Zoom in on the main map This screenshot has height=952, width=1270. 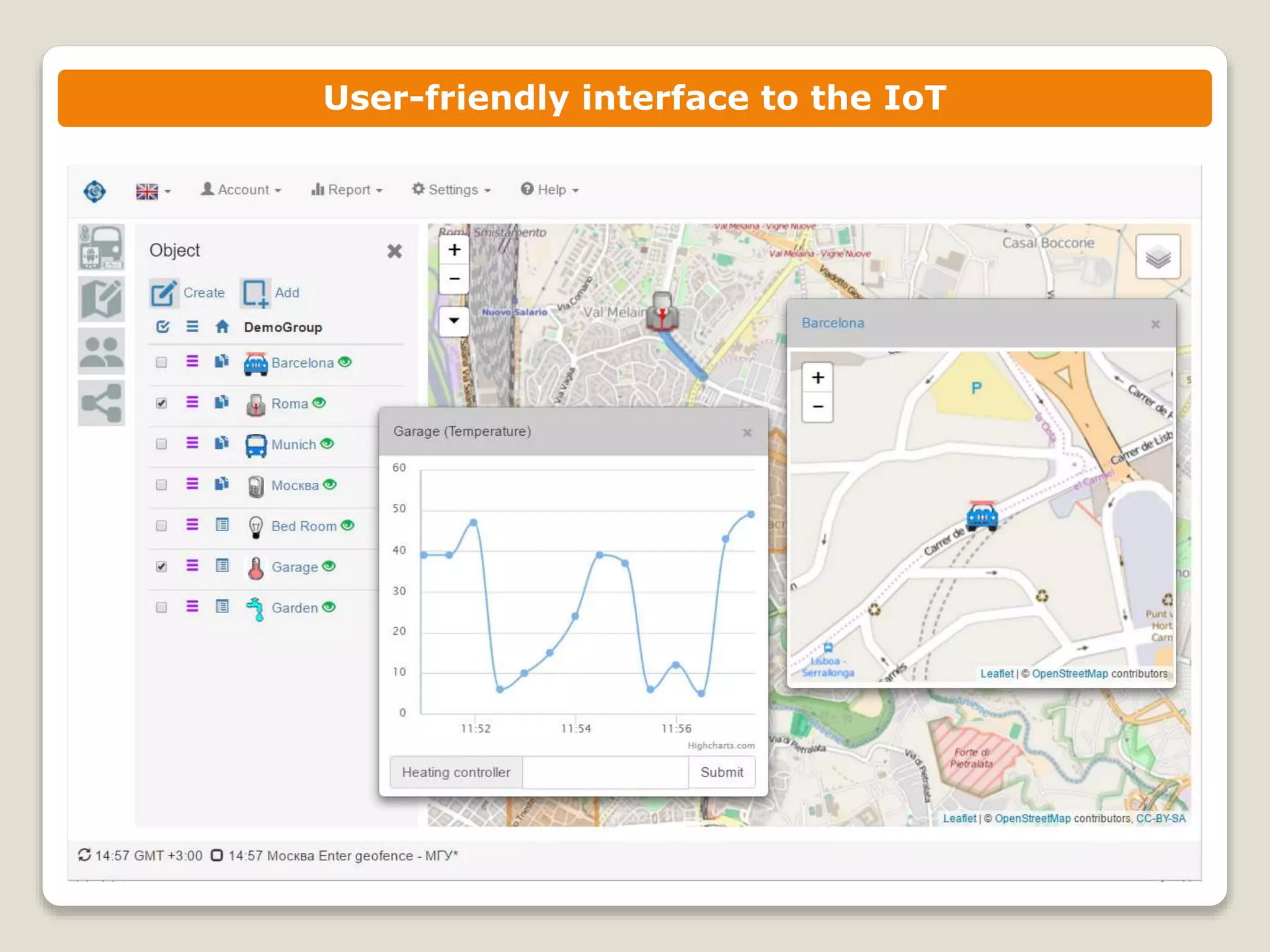(x=455, y=250)
